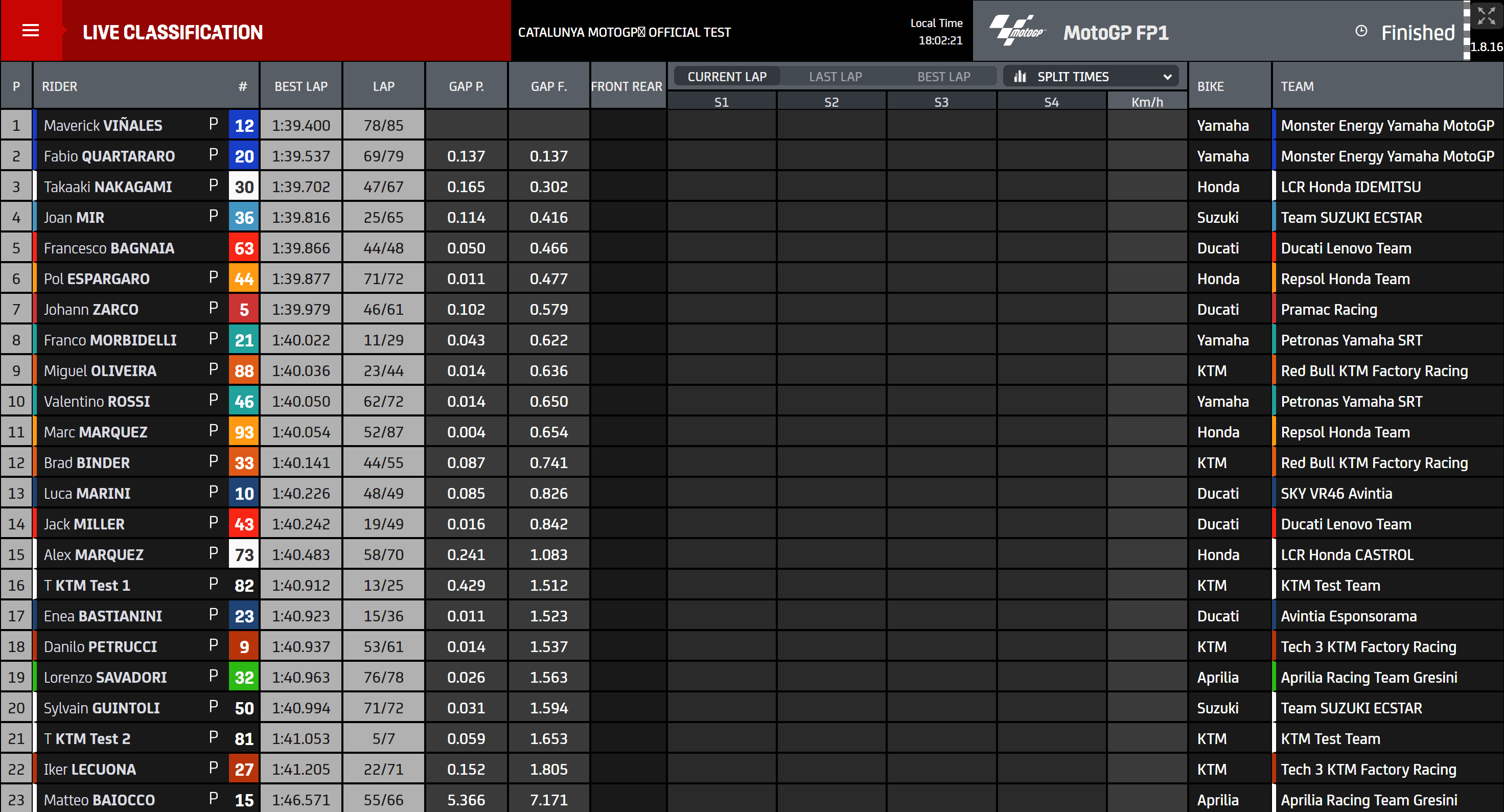Select Matteo Baiocco's row in position 23
The width and height of the screenshot is (1504, 812).
[99, 800]
